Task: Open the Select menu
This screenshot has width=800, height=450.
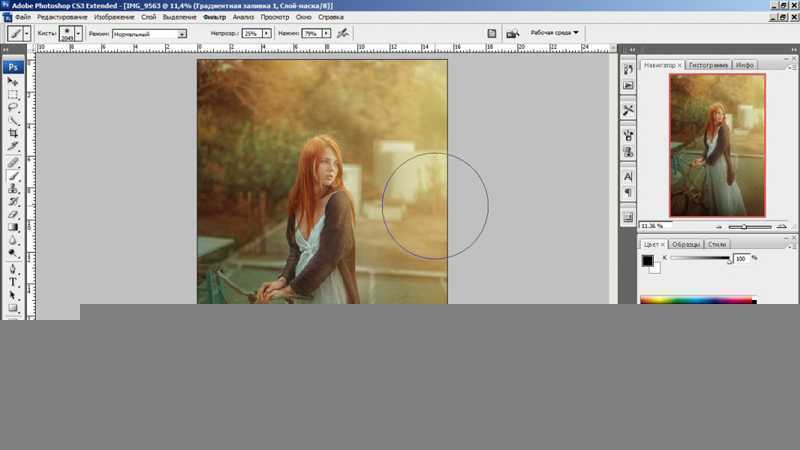Action: tap(180, 17)
